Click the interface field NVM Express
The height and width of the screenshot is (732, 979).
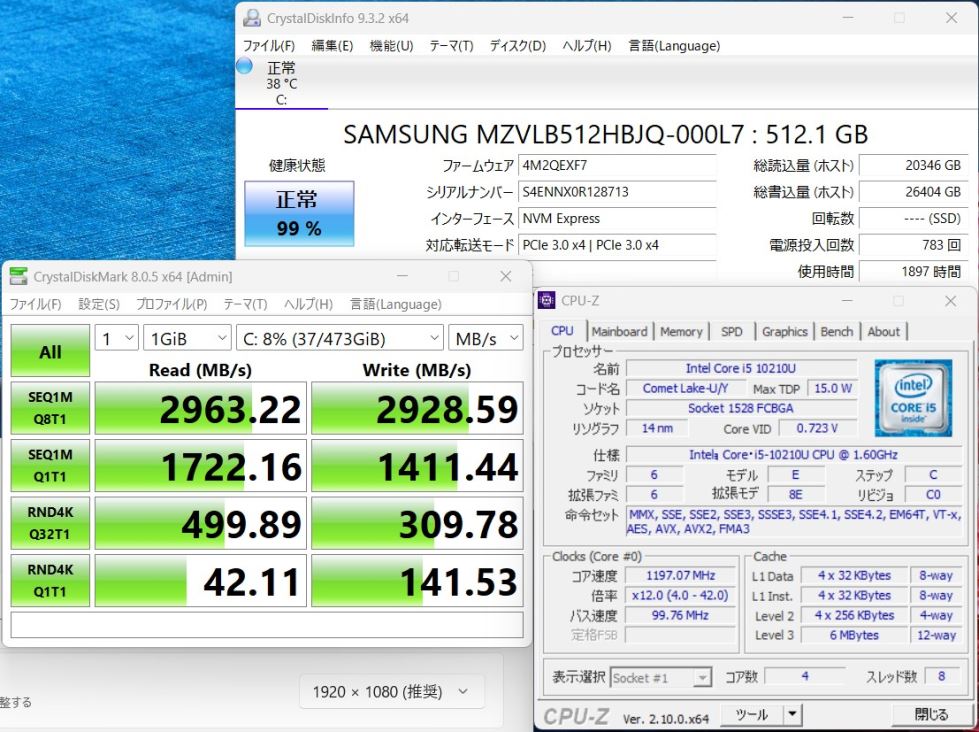617,218
